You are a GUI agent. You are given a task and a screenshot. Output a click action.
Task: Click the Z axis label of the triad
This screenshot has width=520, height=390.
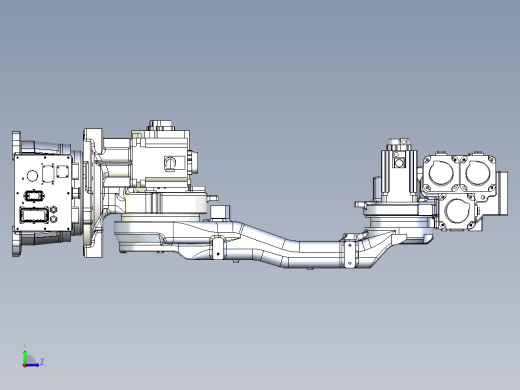coord(42,361)
